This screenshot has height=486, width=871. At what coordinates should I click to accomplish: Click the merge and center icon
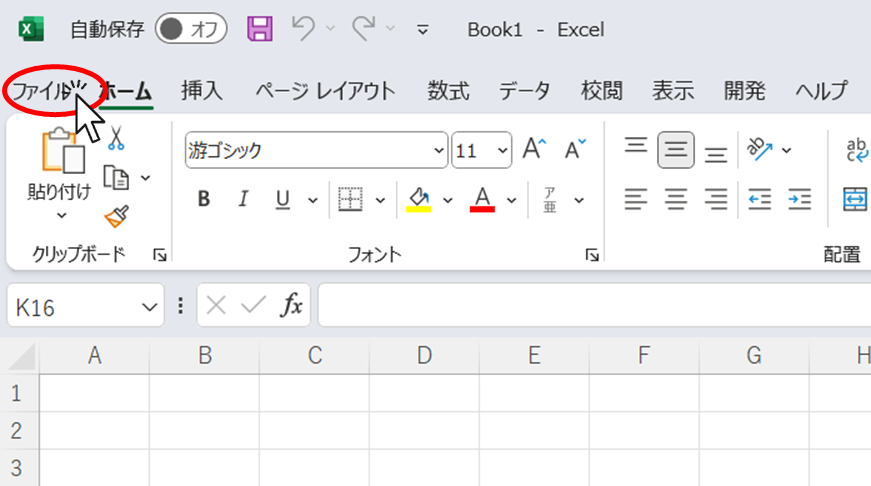tap(855, 199)
